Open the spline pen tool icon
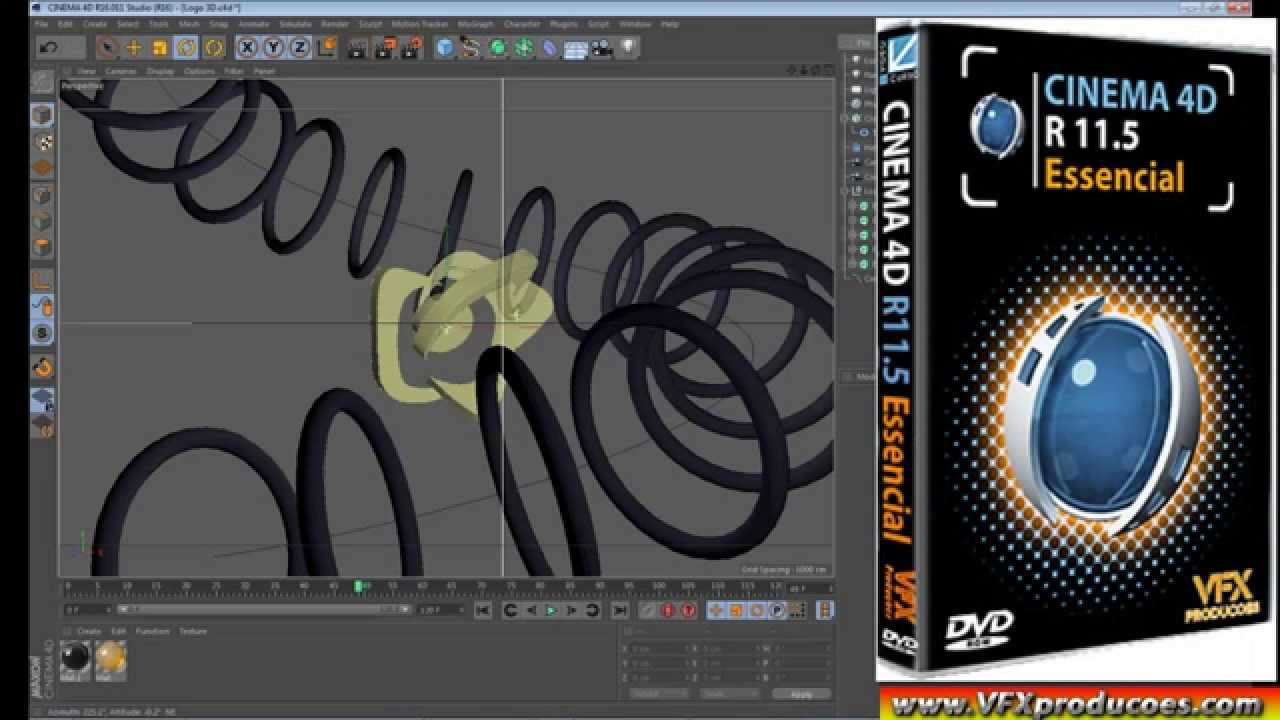1280x720 pixels. [471, 47]
